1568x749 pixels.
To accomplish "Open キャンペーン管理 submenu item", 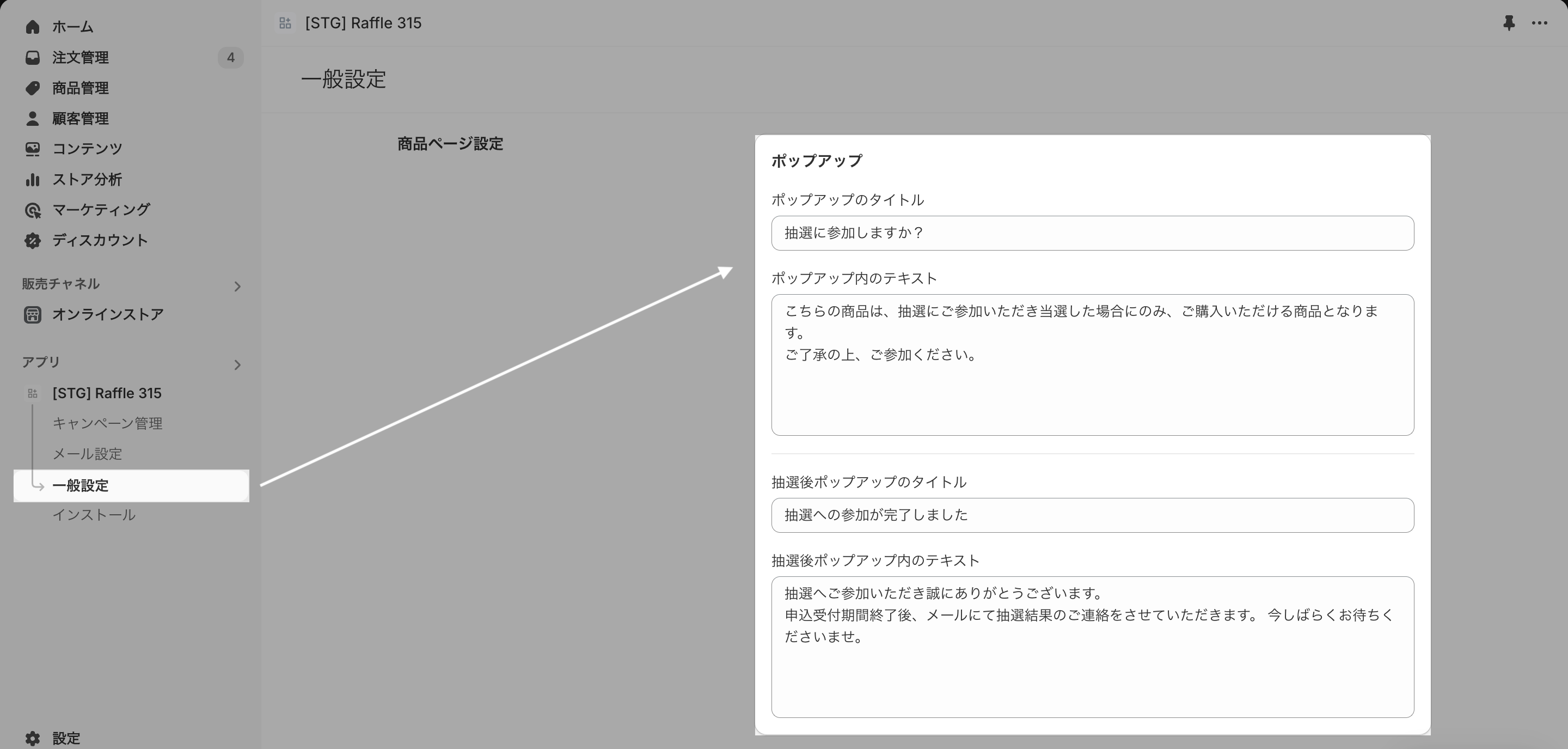I will click(x=107, y=423).
